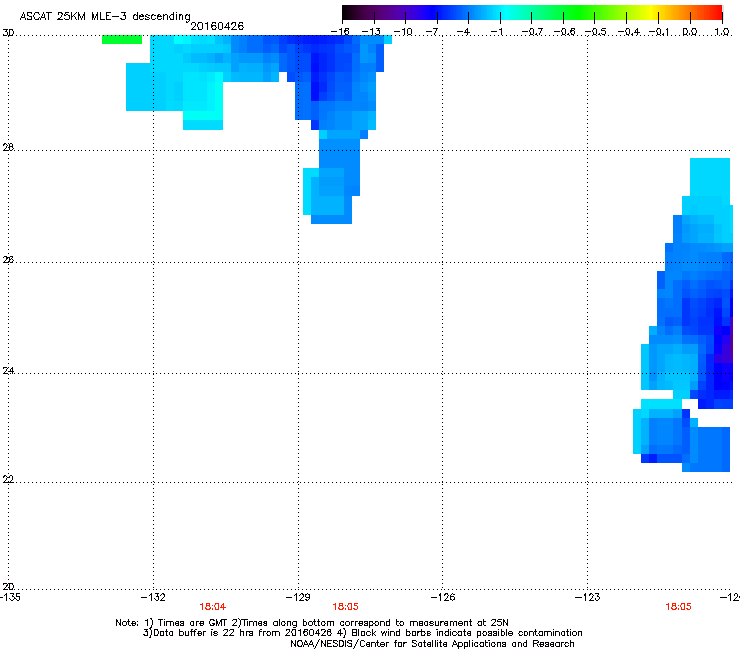
Task: Click the colorbar label "-16"
Action: point(340,32)
